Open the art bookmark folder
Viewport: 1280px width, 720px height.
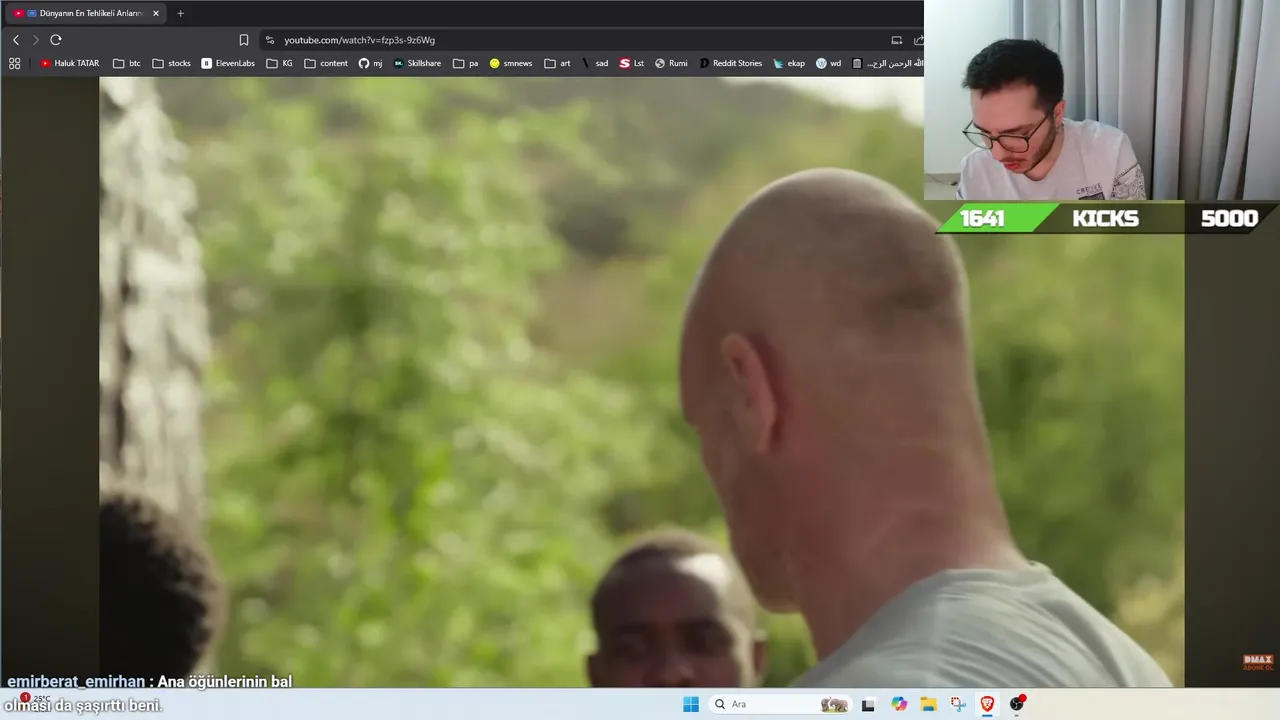(x=558, y=63)
